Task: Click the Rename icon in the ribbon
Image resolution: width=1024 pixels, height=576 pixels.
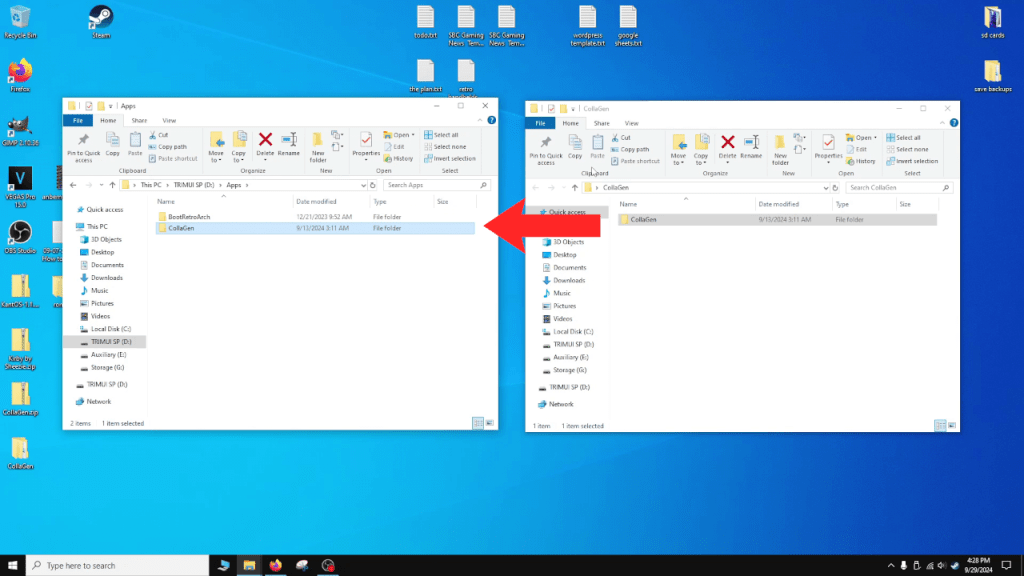Action: click(288, 145)
